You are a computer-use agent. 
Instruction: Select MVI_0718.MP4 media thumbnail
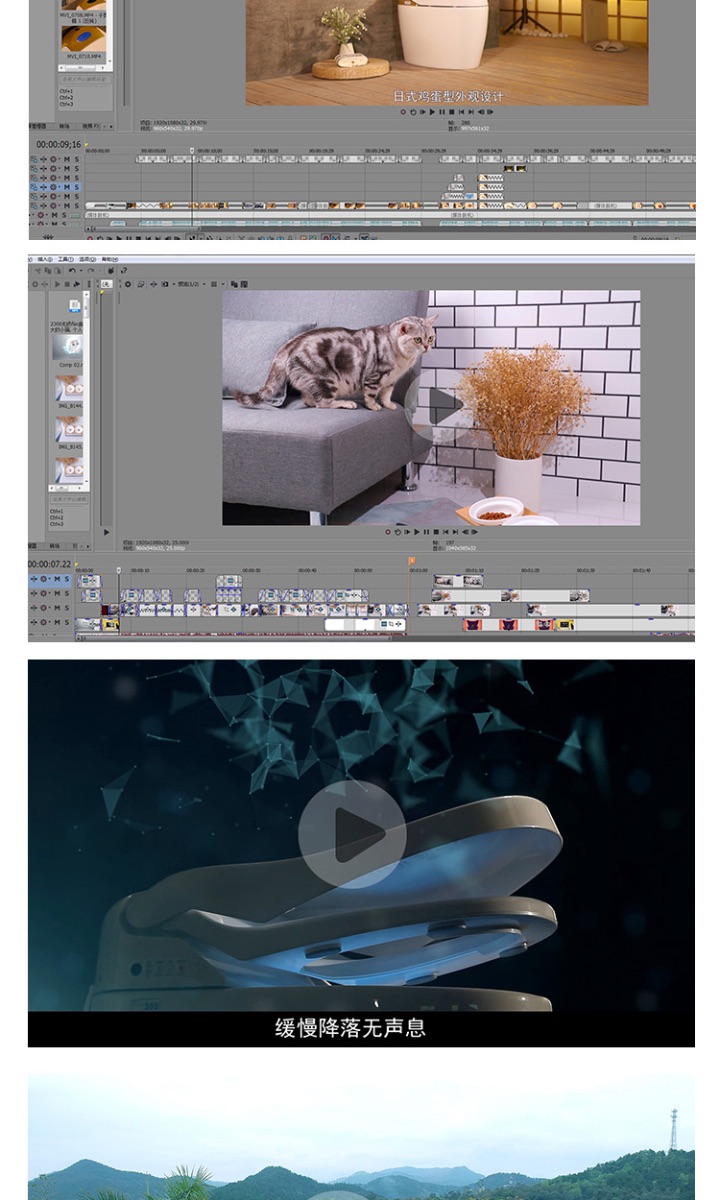(84, 39)
